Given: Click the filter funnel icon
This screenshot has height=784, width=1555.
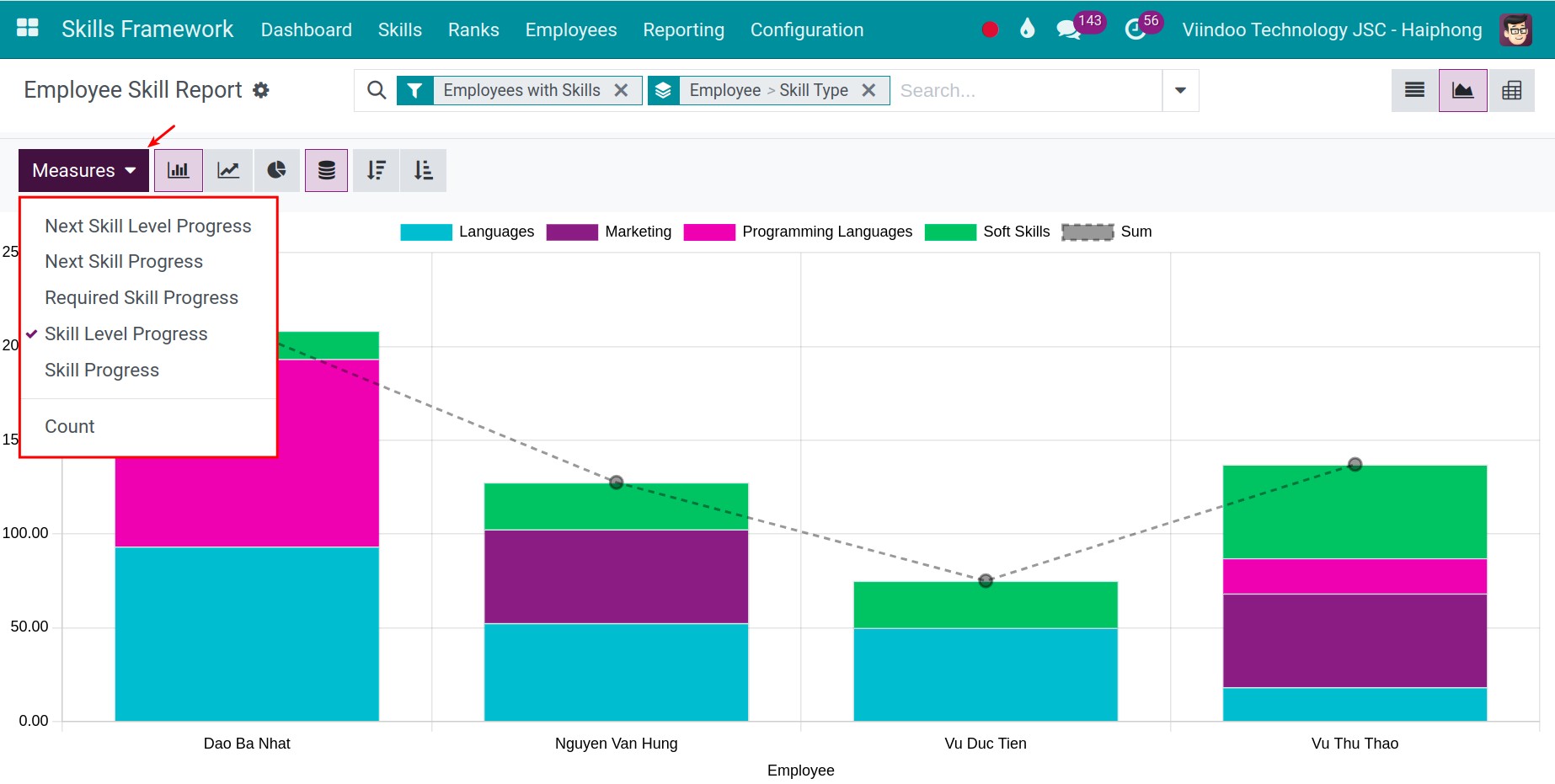Looking at the screenshot, I should (414, 90).
